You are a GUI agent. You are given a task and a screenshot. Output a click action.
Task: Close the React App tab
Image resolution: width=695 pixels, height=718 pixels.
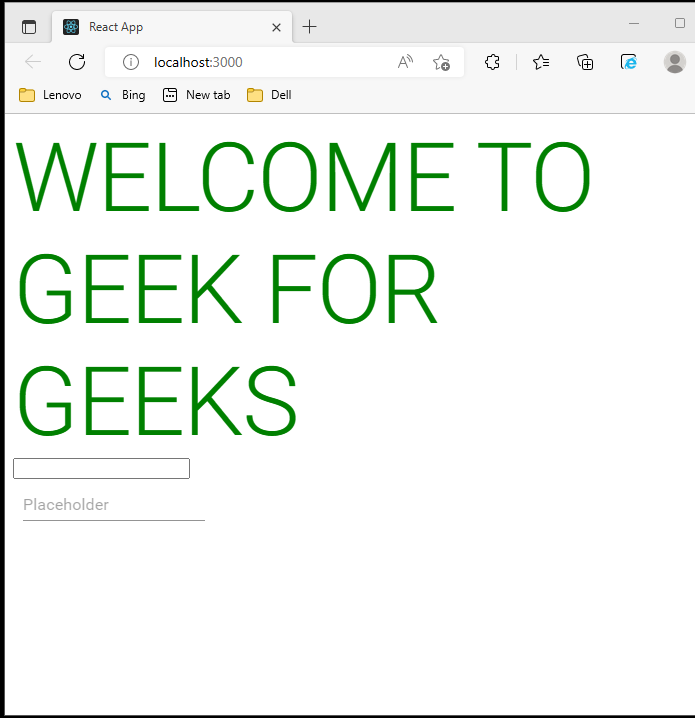tap(275, 27)
